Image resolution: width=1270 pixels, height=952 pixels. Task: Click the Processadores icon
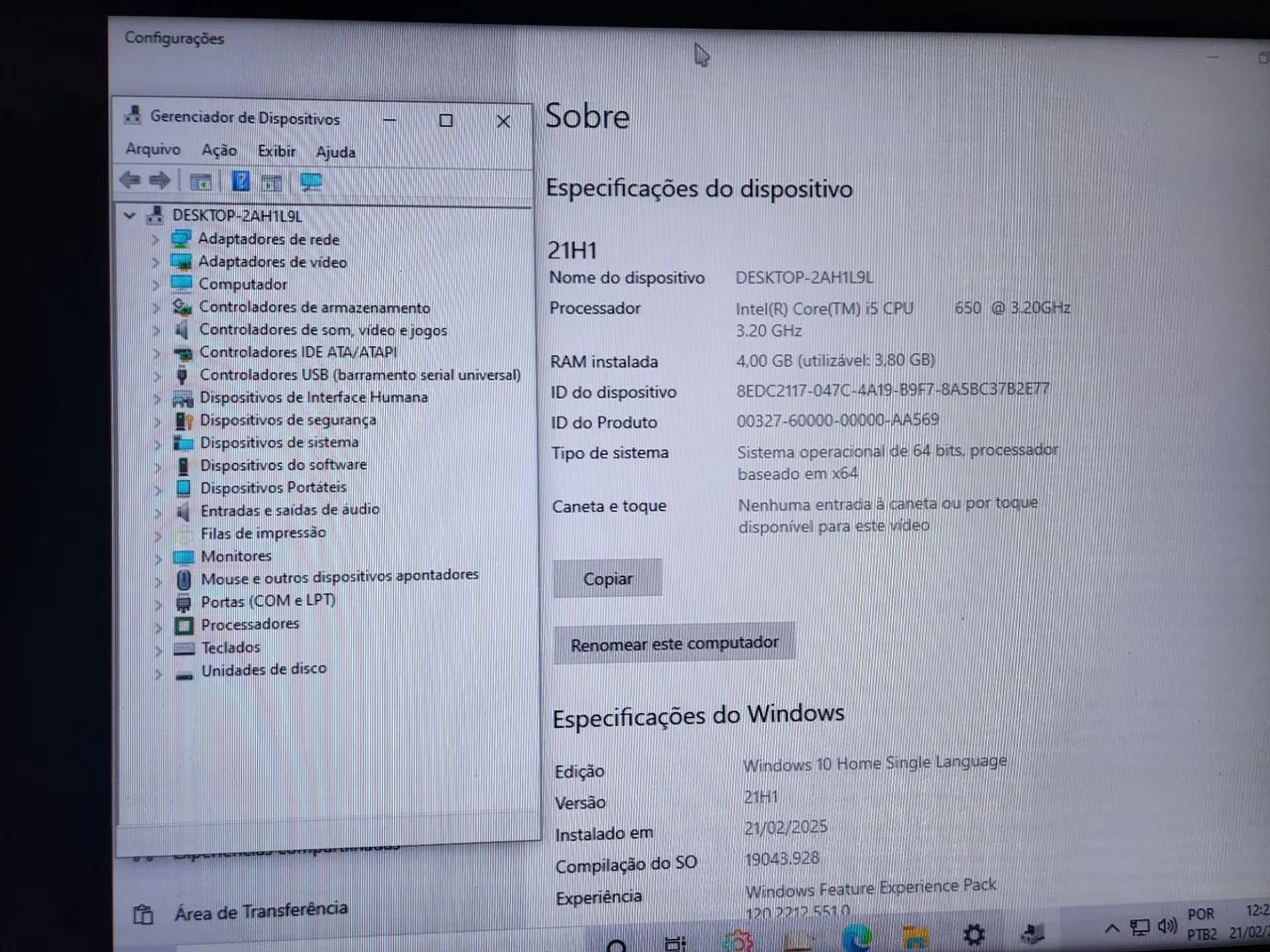(x=184, y=625)
